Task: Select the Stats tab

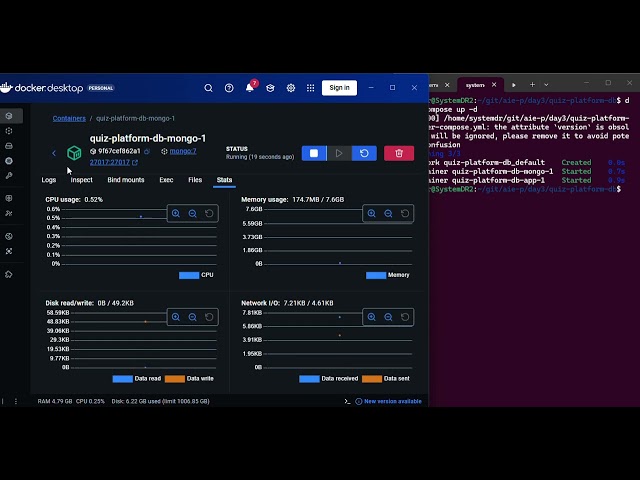Action: (224, 180)
